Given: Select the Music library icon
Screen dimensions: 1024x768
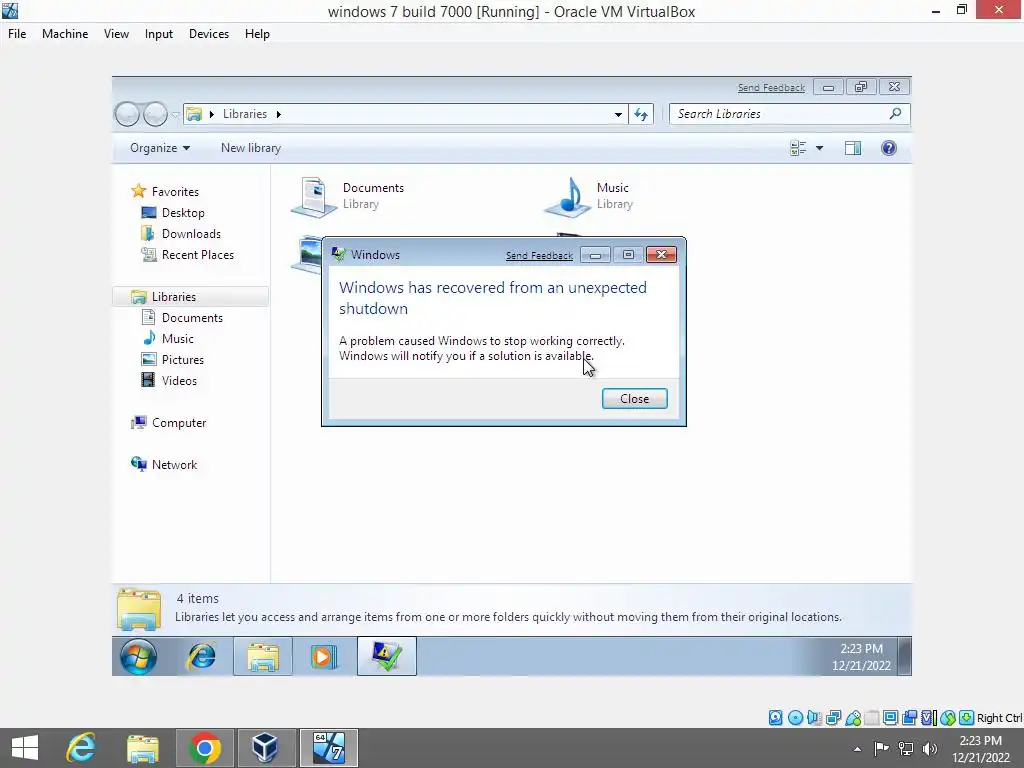Looking at the screenshot, I should [567, 197].
